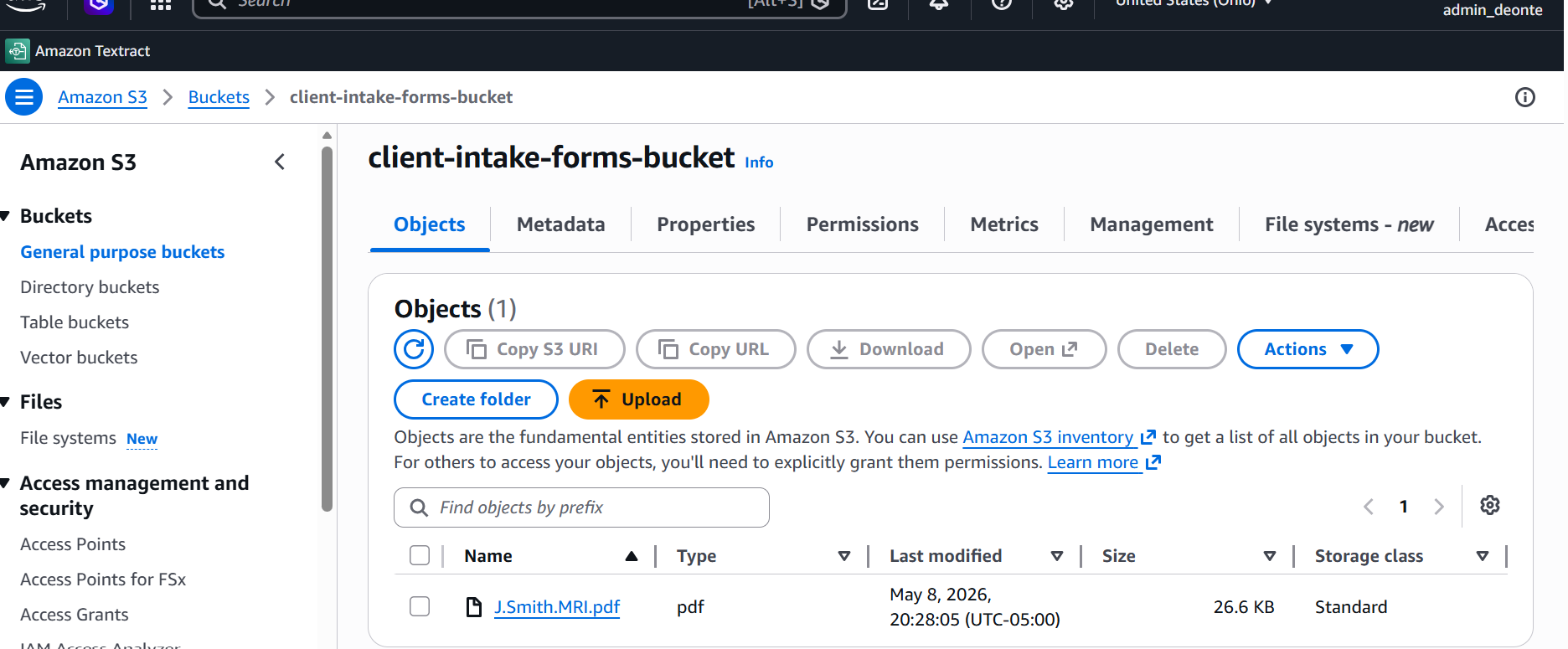
Task: Open Vector buckets in sidebar
Action: pos(79,358)
